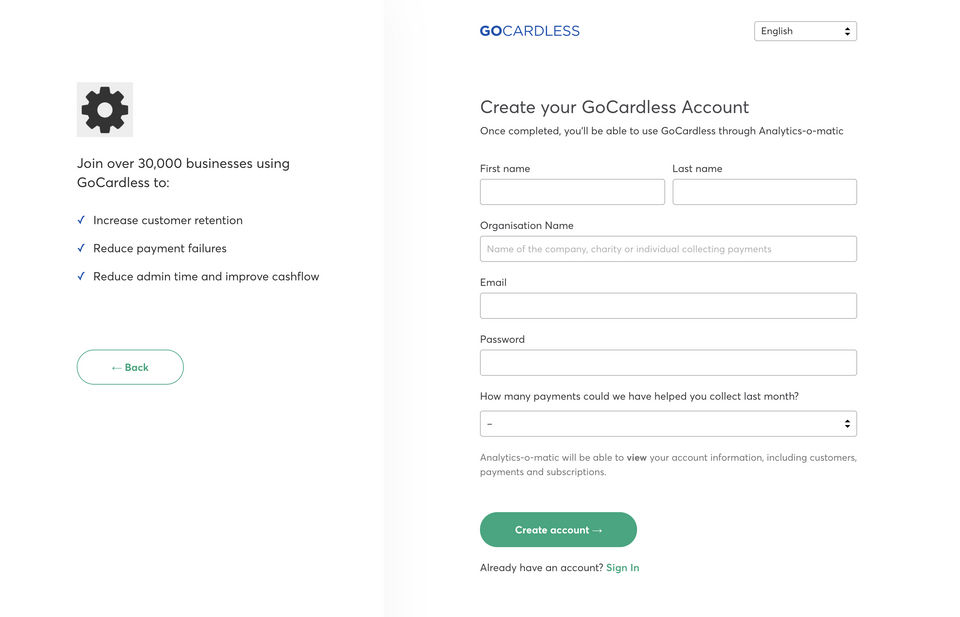This screenshot has width=960, height=617.
Task: Go back using the Back button
Action: point(130,367)
